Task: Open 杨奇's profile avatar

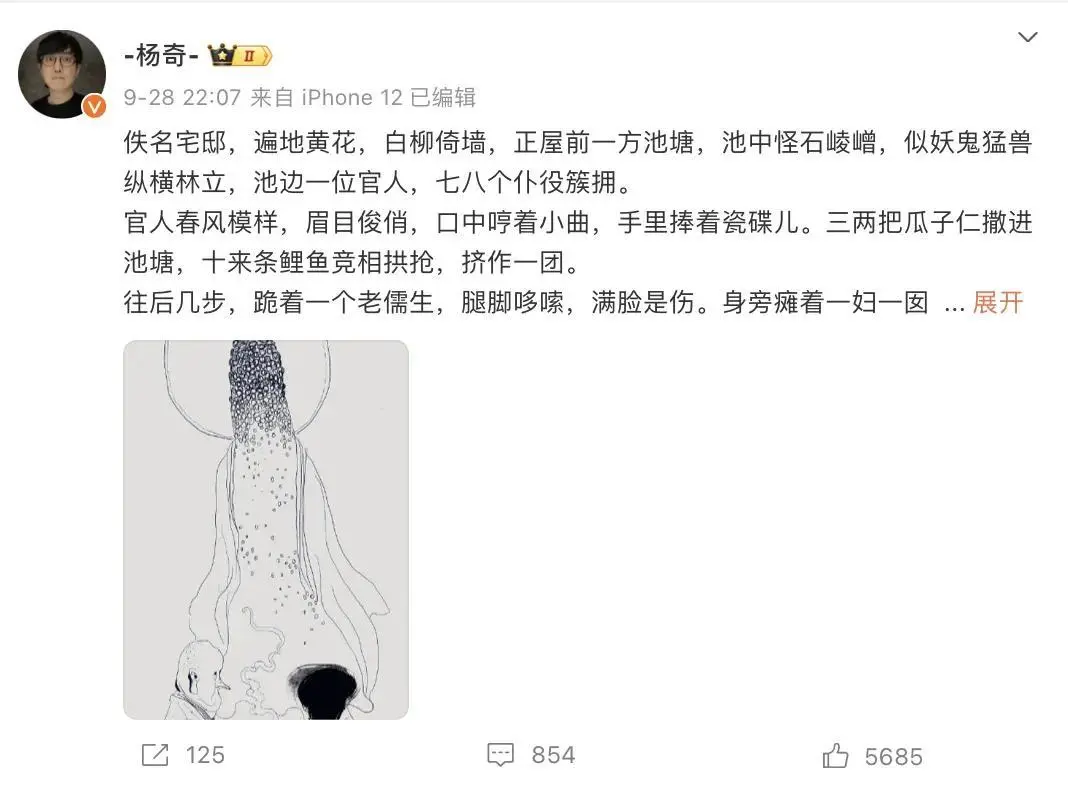Action: [x=62, y=74]
